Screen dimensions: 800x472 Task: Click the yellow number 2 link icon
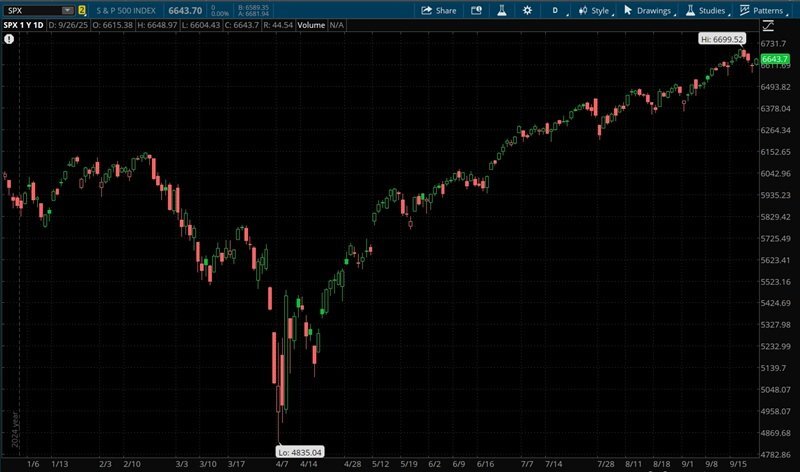(82, 10)
